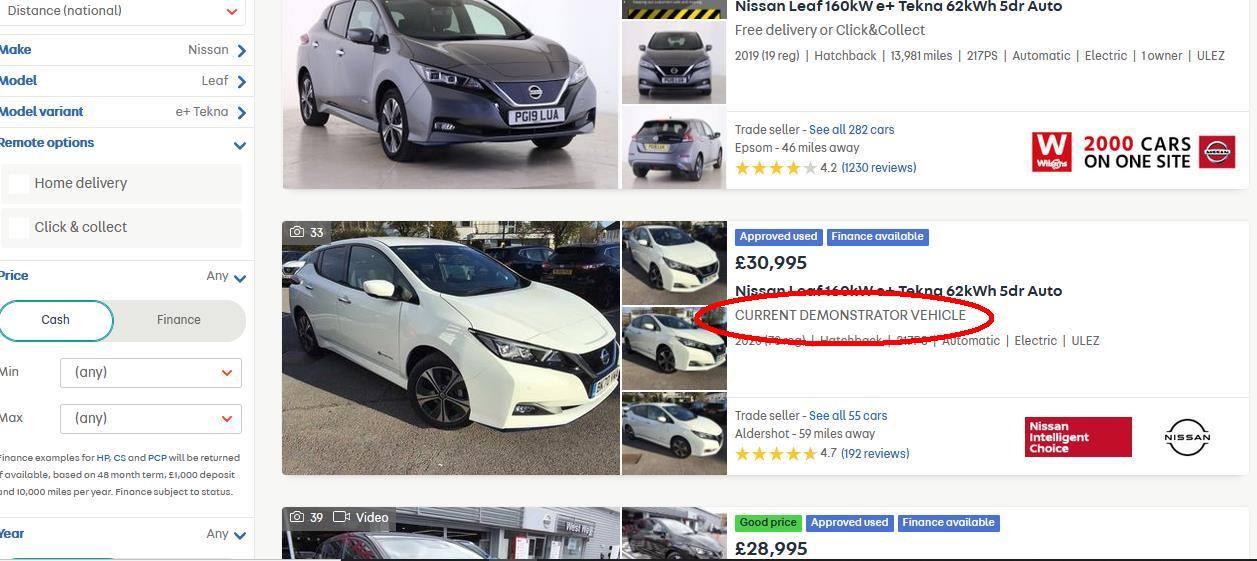Viewport: 1257px width, 561px height.
Task: Open main white Nissan Leaf photo
Action: pos(451,348)
